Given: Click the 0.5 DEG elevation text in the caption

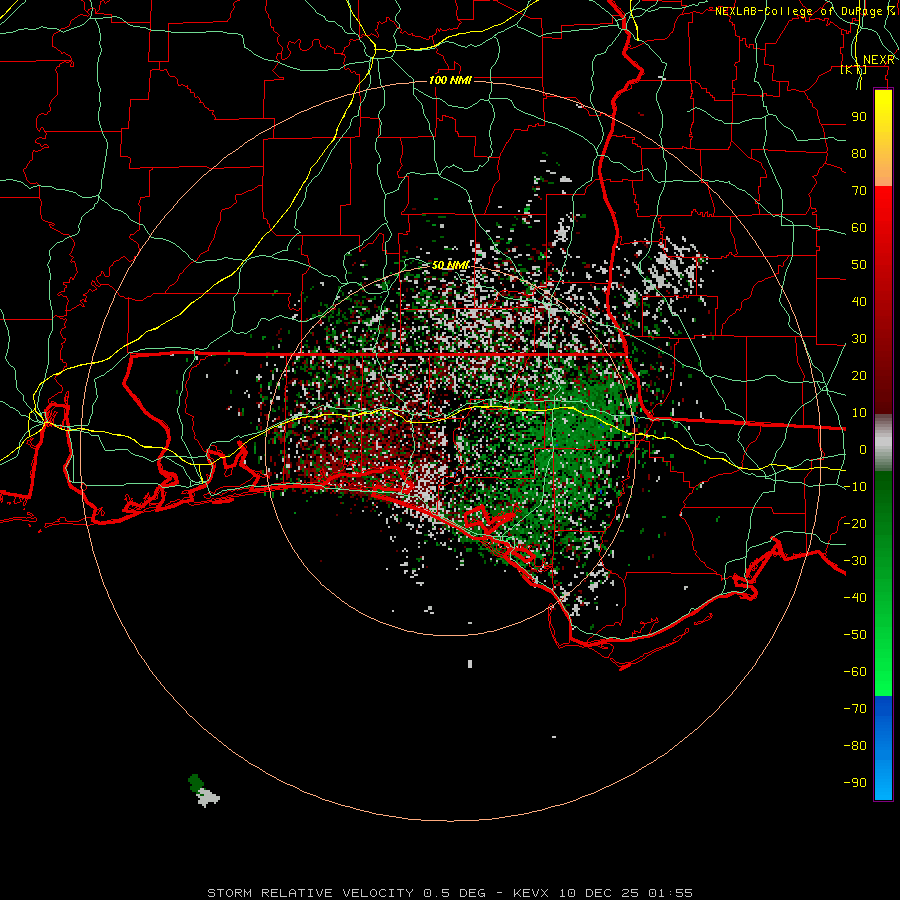Looking at the screenshot, I should (455, 893).
